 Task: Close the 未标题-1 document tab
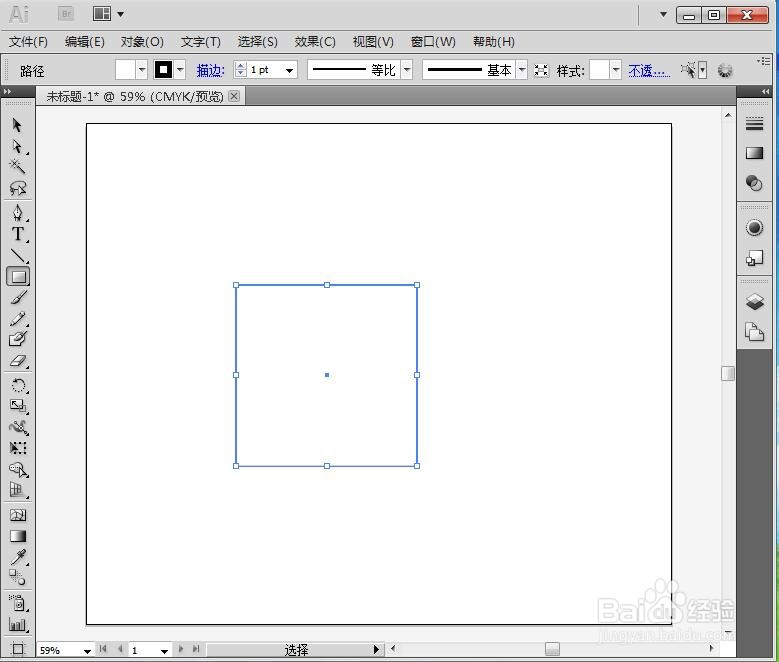234,96
